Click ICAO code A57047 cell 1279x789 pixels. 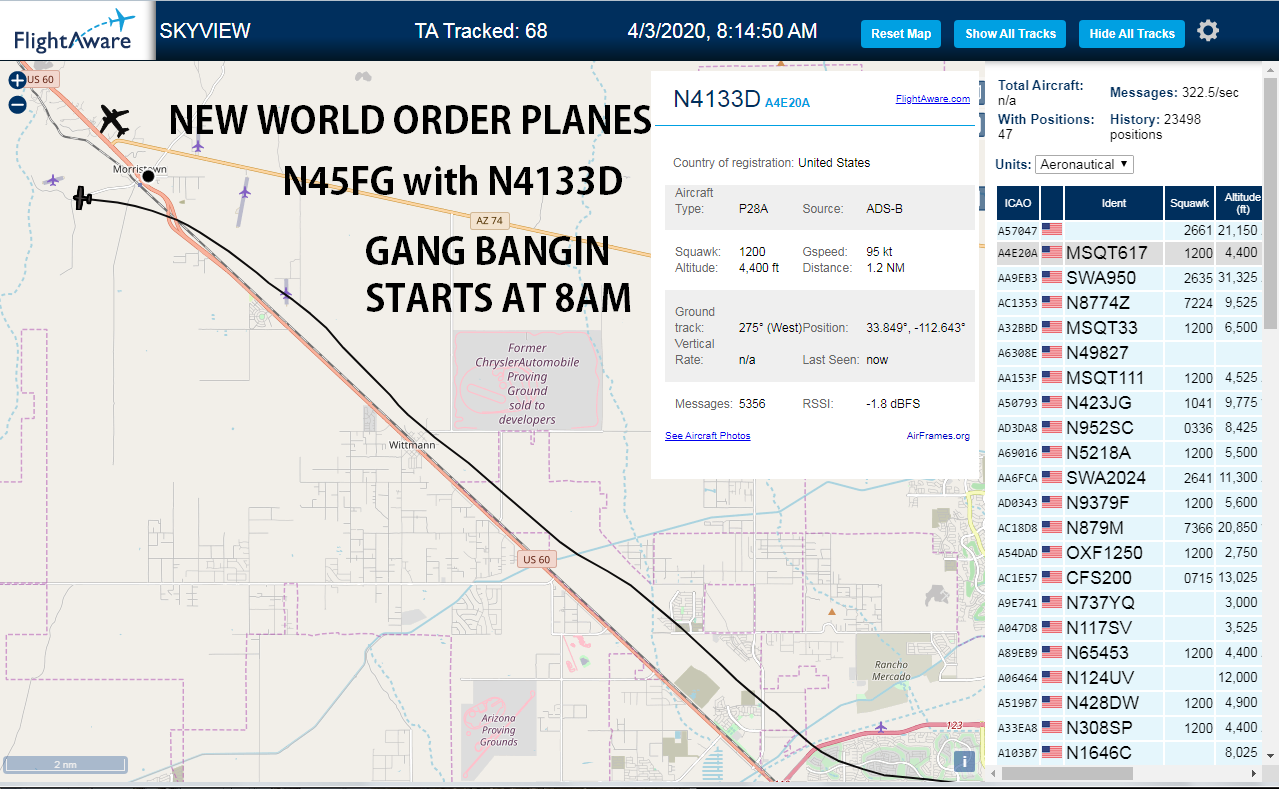tap(1017, 230)
